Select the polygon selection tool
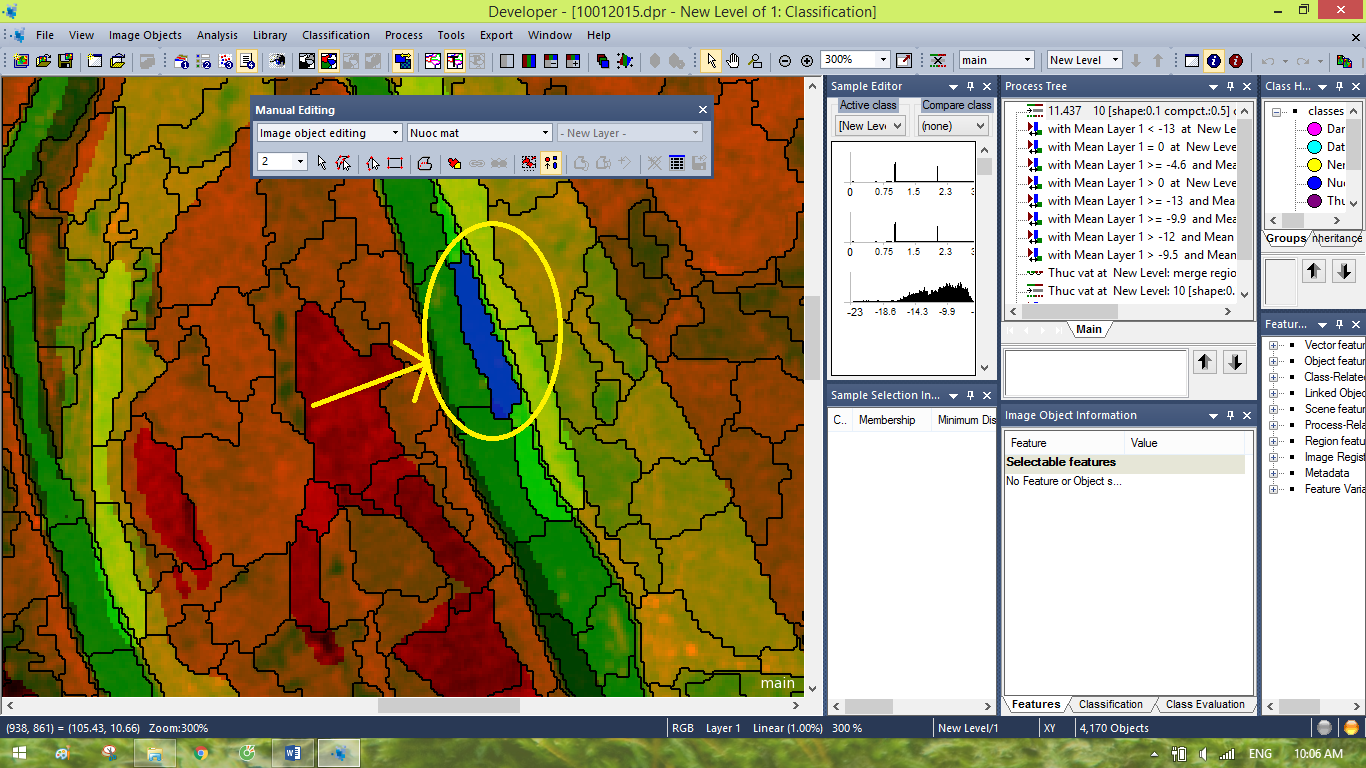 point(344,162)
